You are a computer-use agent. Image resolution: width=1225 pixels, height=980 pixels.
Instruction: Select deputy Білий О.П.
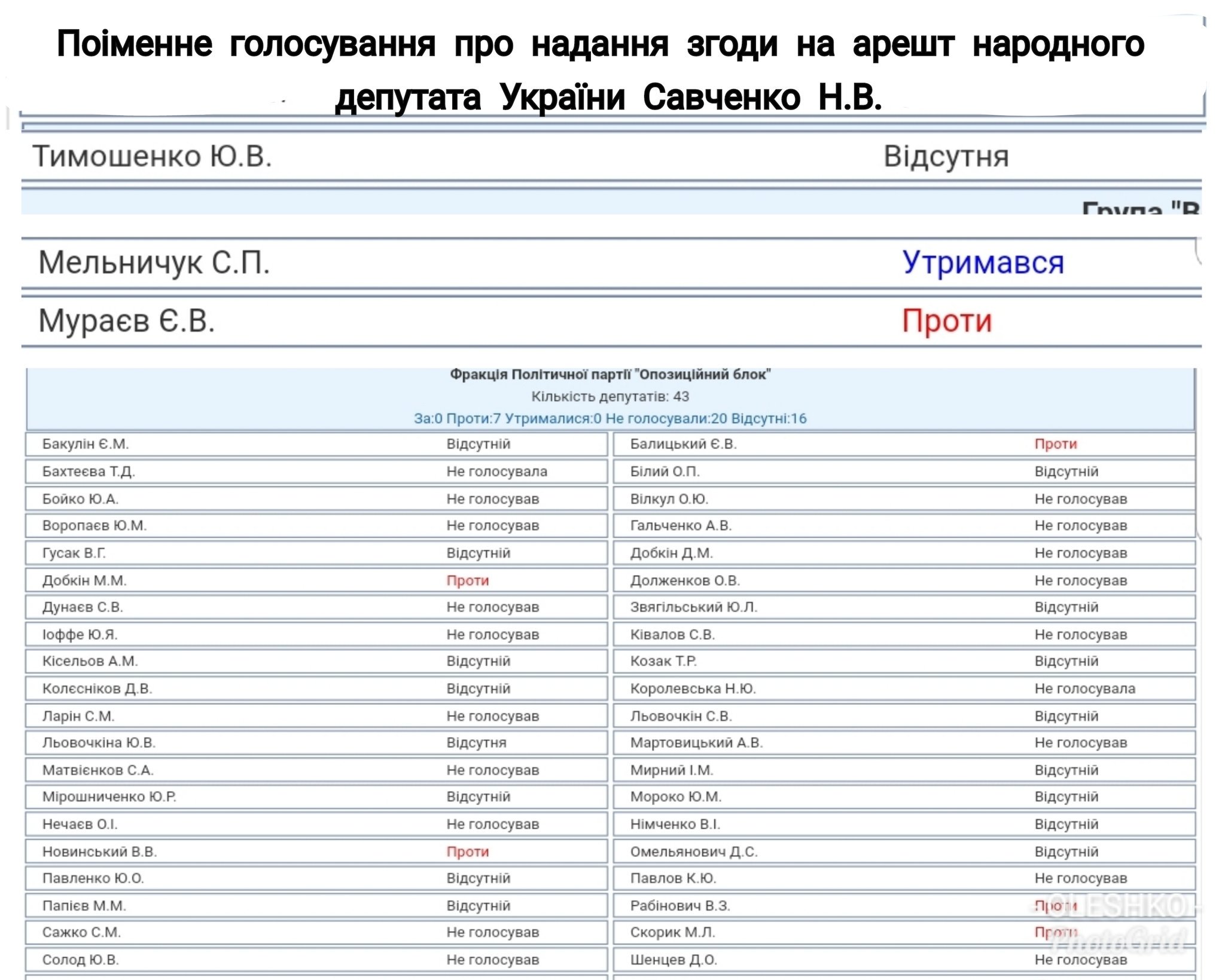[x=665, y=471]
